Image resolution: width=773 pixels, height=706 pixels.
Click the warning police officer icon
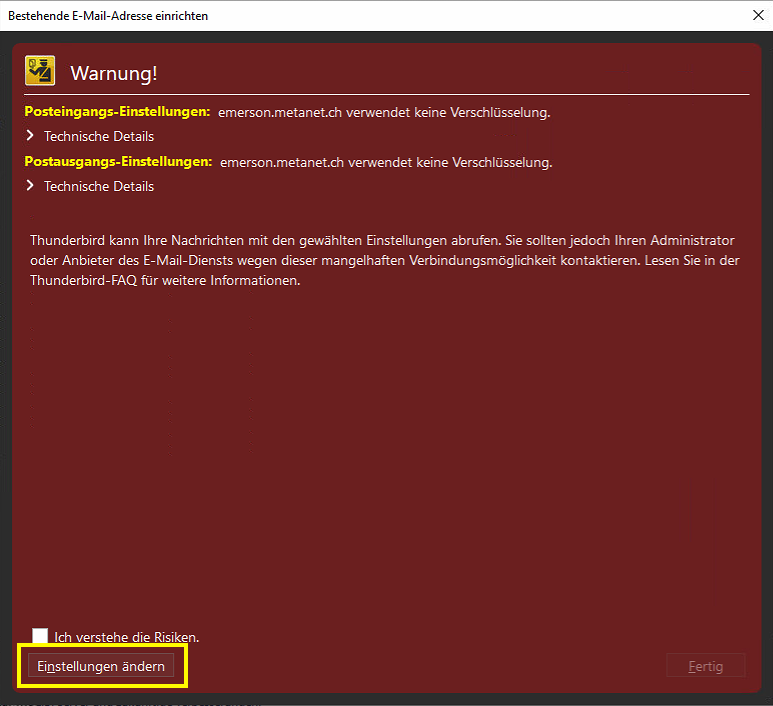[x=40, y=70]
